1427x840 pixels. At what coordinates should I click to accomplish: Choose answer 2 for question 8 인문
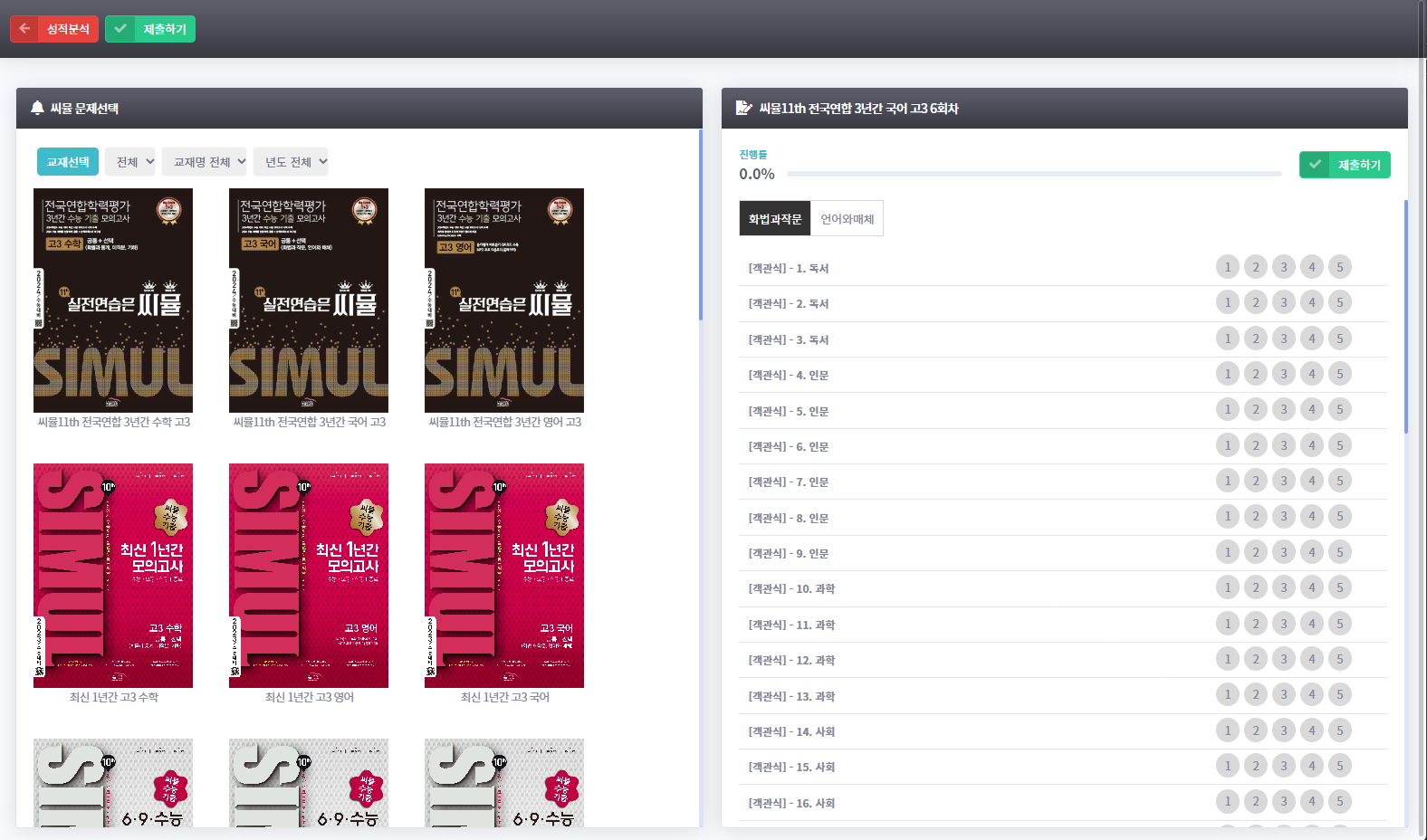click(1256, 517)
